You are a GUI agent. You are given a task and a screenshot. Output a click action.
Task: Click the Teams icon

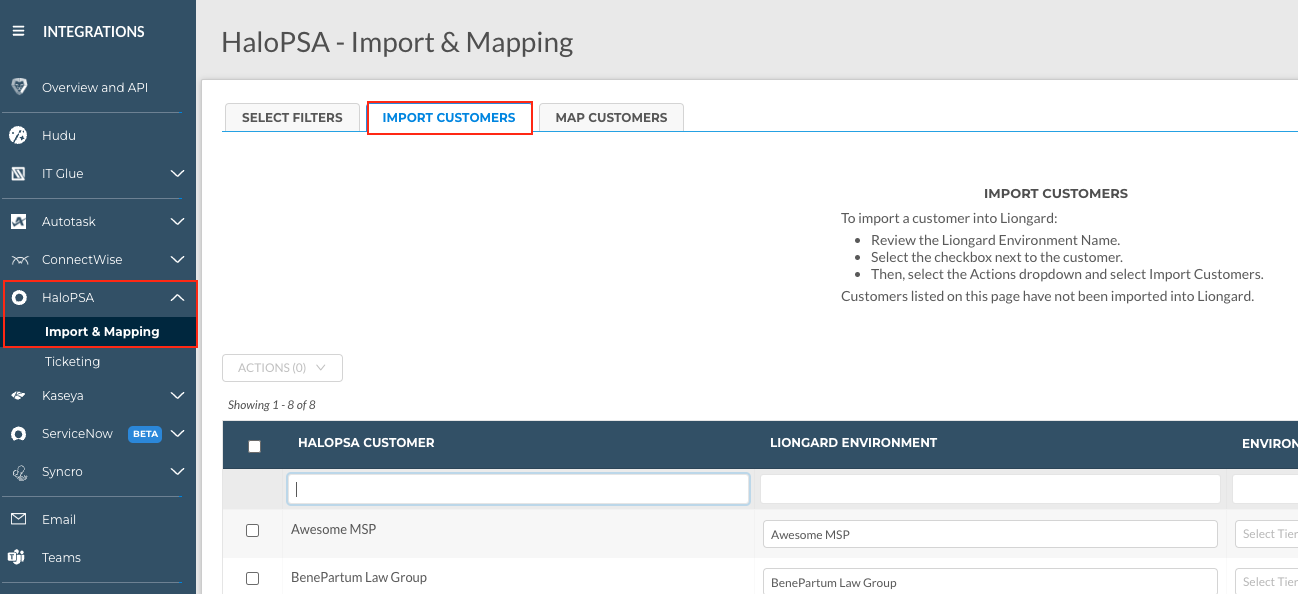(x=17, y=558)
